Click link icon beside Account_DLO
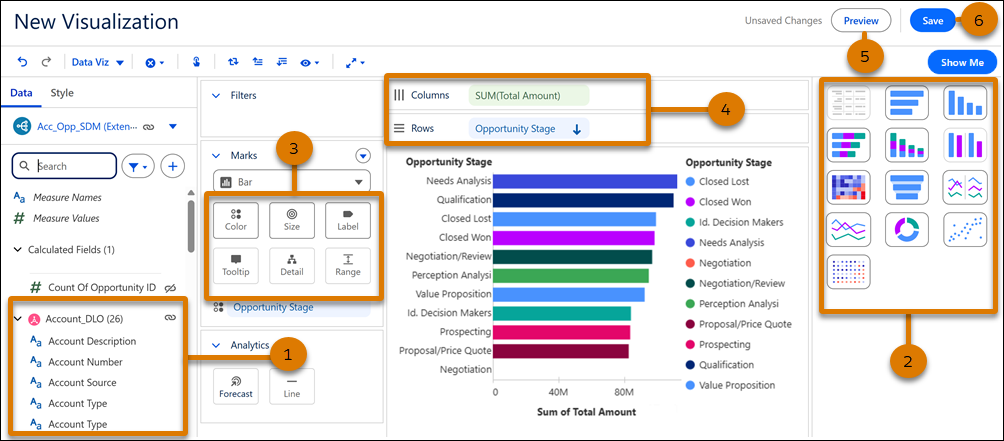 coord(170,317)
